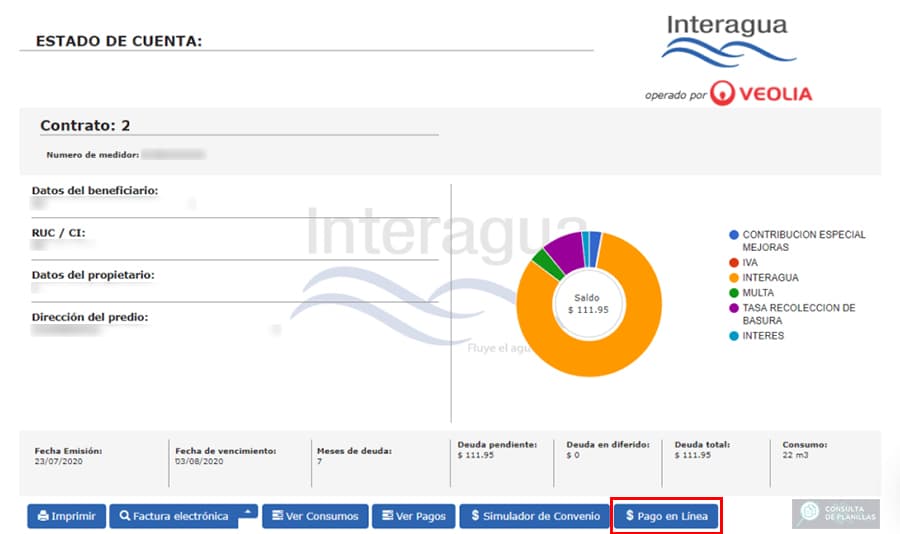Open Ver Consumos

315,516
